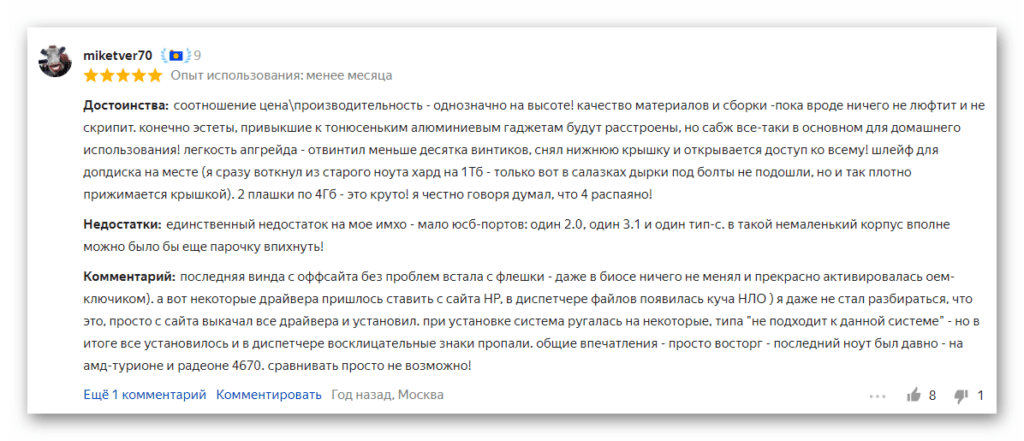Image resolution: width=1024 pixels, height=441 pixels.
Task: Click the thumbs down icon on the review
Action: coord(961,395)
